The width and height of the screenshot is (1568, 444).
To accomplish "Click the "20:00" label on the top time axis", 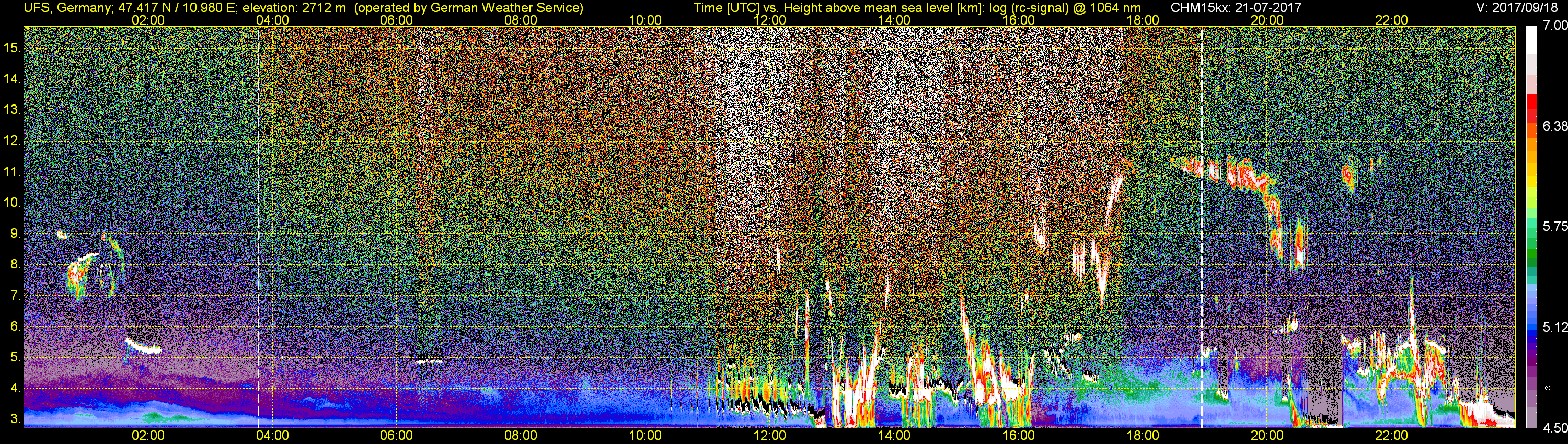I will click(1267, 20).
